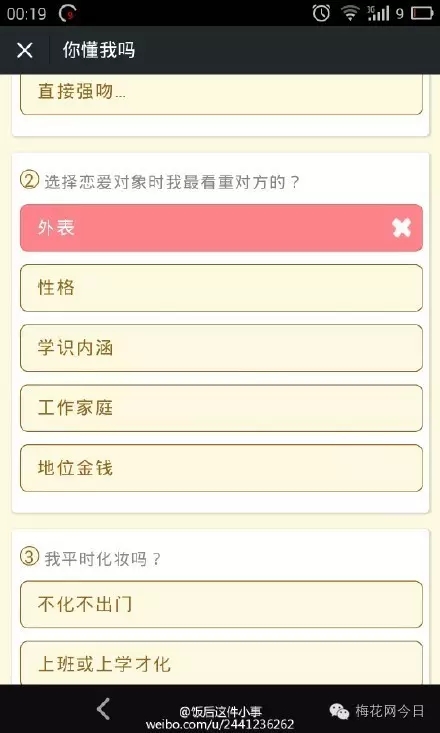Open the alarm clock status icon
440x733 pixels.
pos(321,13)
